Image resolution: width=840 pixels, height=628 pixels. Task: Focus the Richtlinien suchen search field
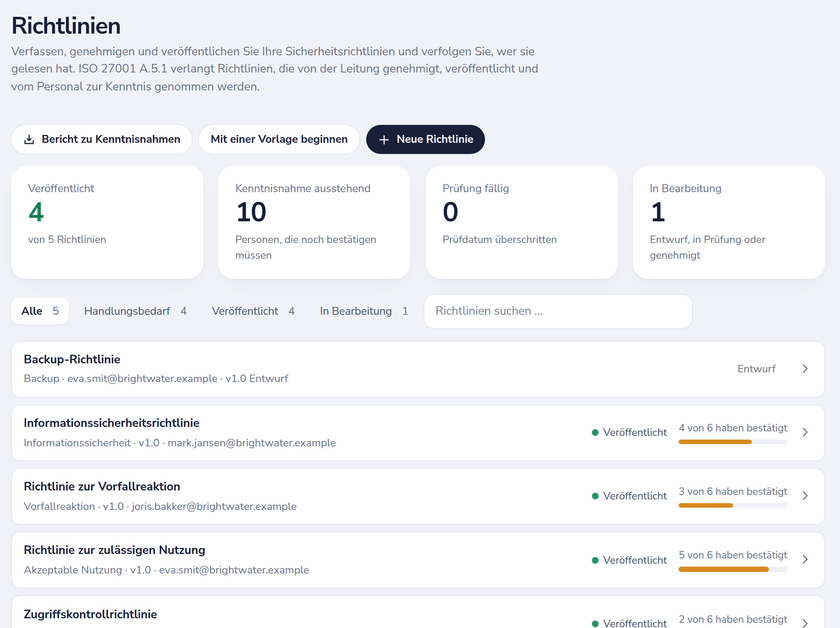[x=558, y=311]
